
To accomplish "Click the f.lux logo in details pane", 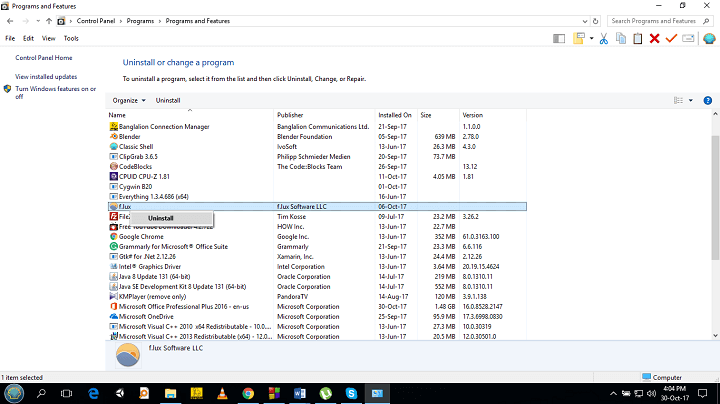I will tap(128, 355).
